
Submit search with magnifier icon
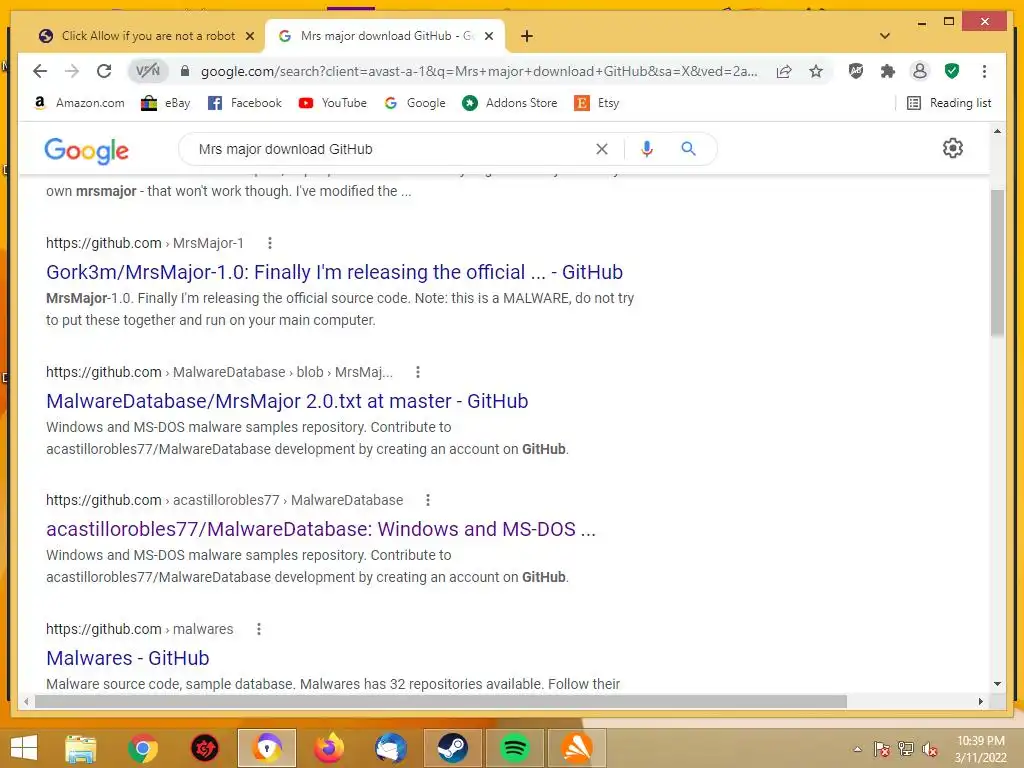click(688, 149)
